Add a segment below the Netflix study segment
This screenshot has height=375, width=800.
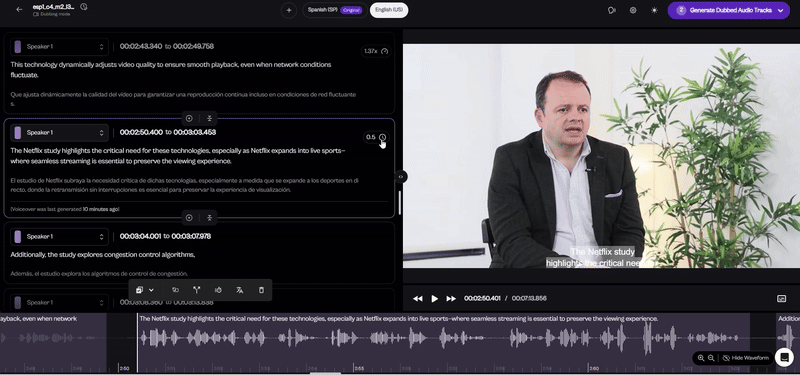189,218
